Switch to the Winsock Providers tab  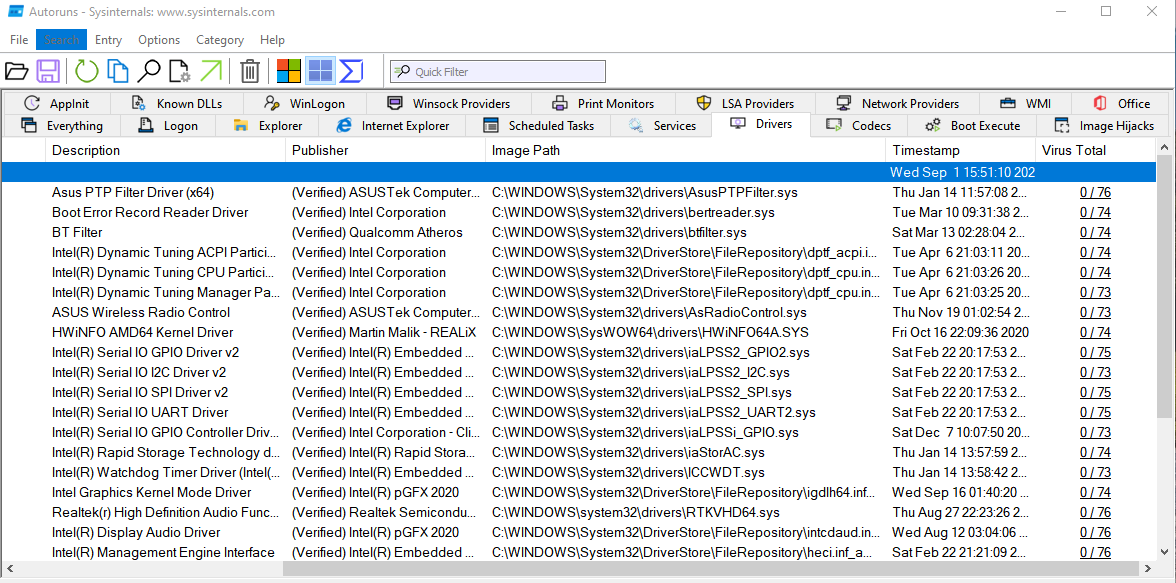click(x=448, y=104)
